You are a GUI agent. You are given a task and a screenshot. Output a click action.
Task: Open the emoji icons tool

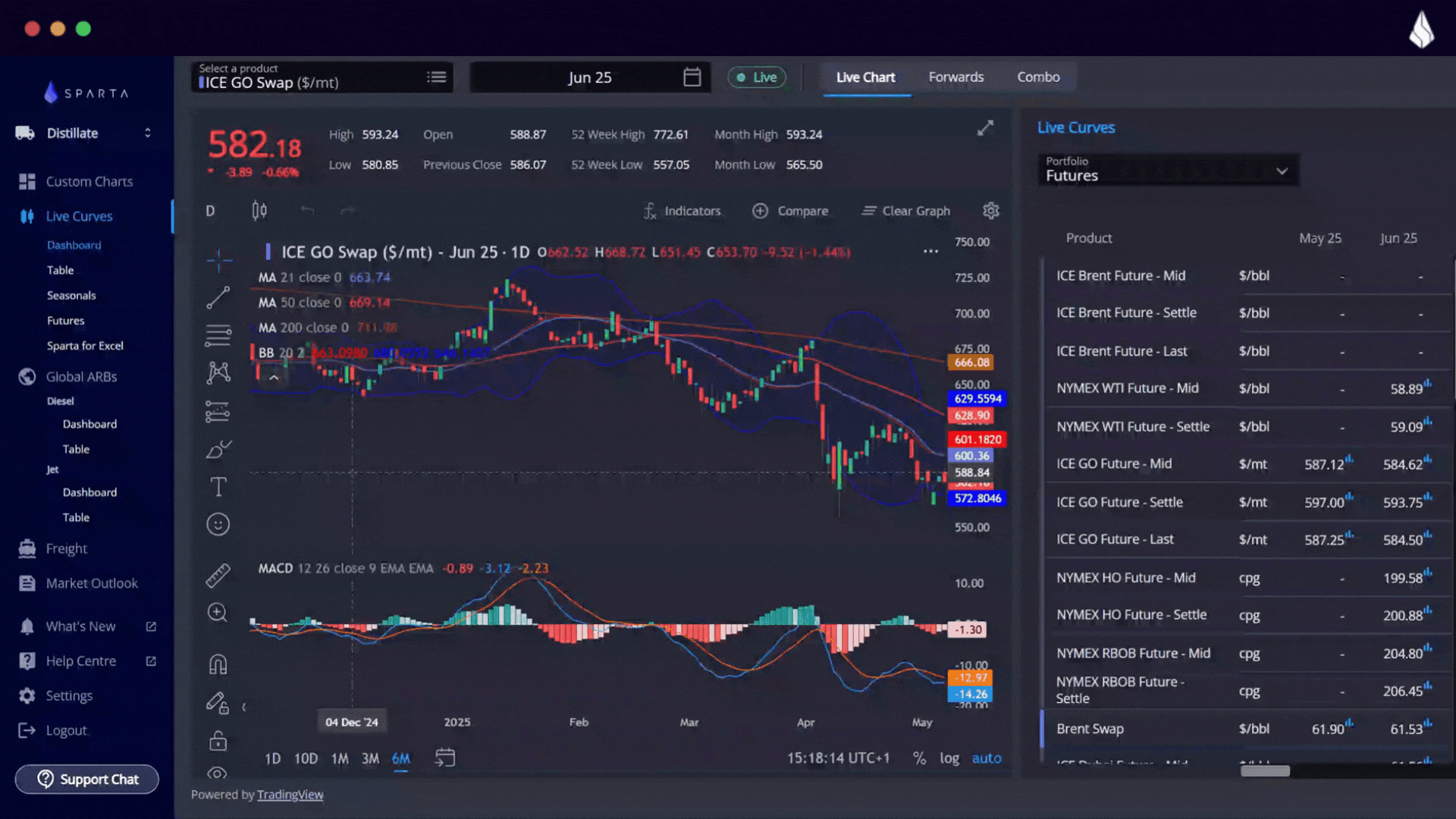tap(218, 525)
